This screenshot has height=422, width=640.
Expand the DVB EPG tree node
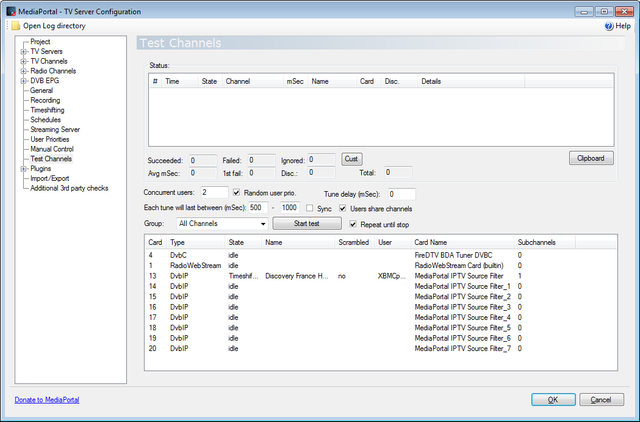pos(23,81)
